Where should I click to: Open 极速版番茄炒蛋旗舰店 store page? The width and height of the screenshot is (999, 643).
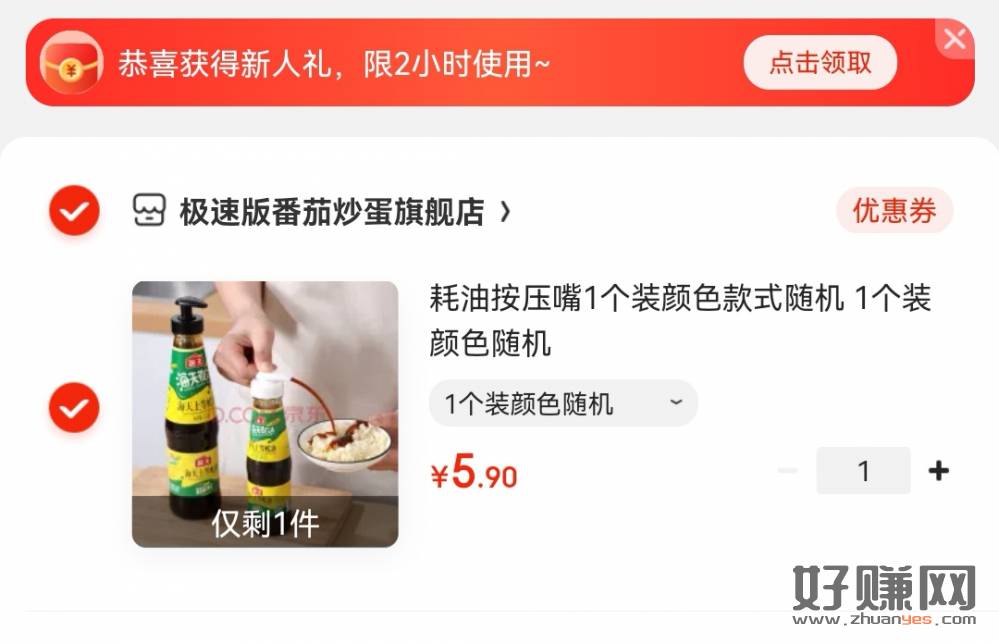pos(332,212)
